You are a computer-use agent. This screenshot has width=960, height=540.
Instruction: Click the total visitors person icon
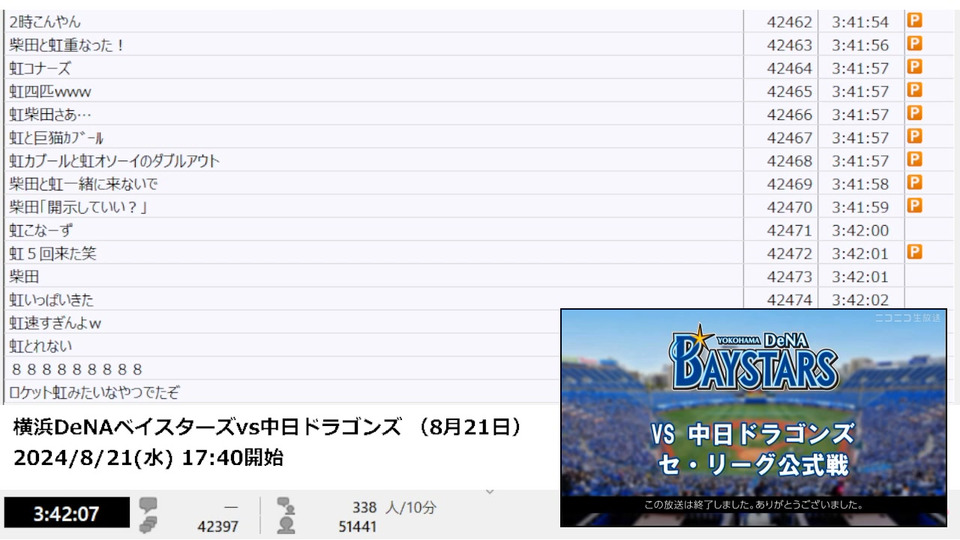click(286, 525)
